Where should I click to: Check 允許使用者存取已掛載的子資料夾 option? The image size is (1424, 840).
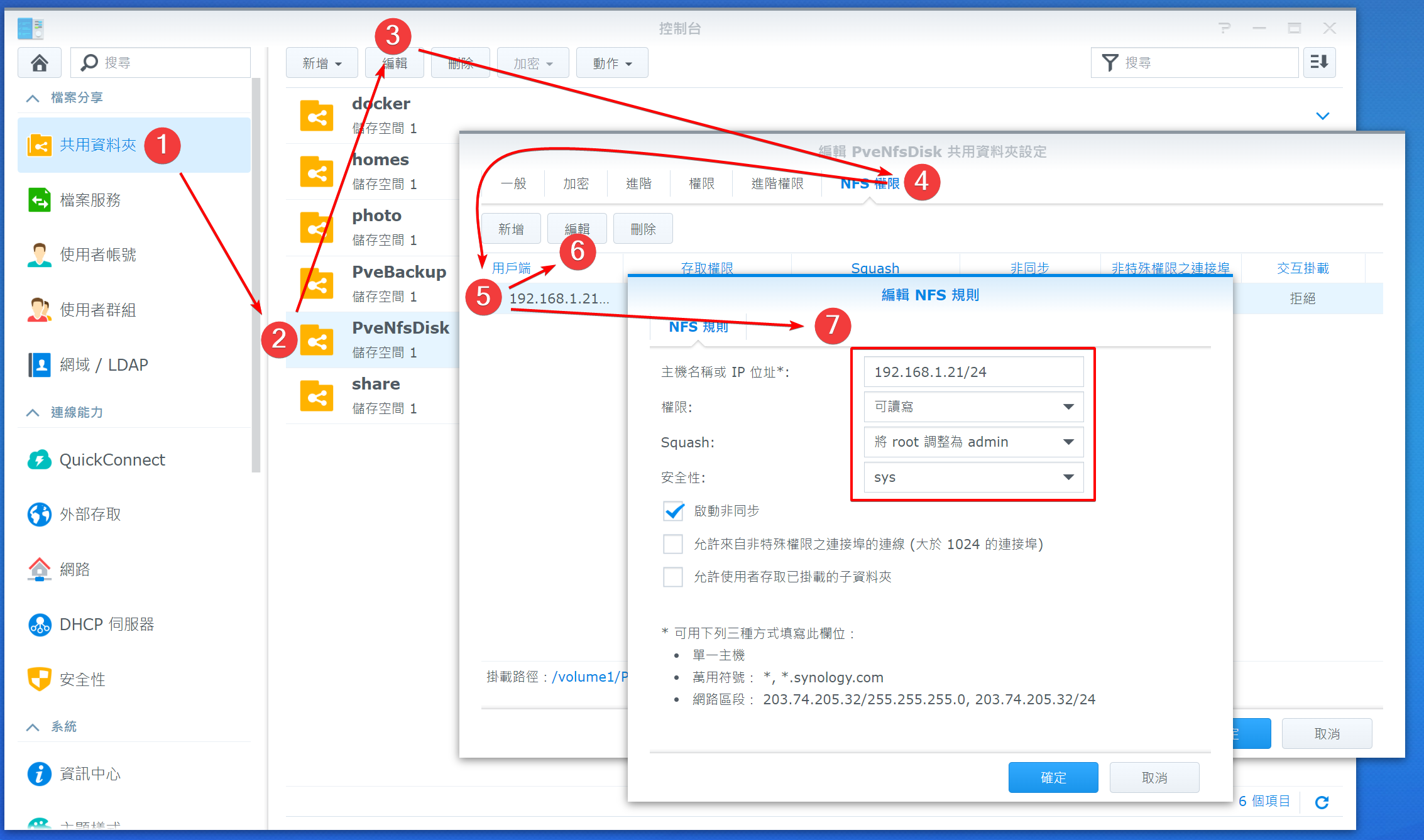click(x=673, y=577)
